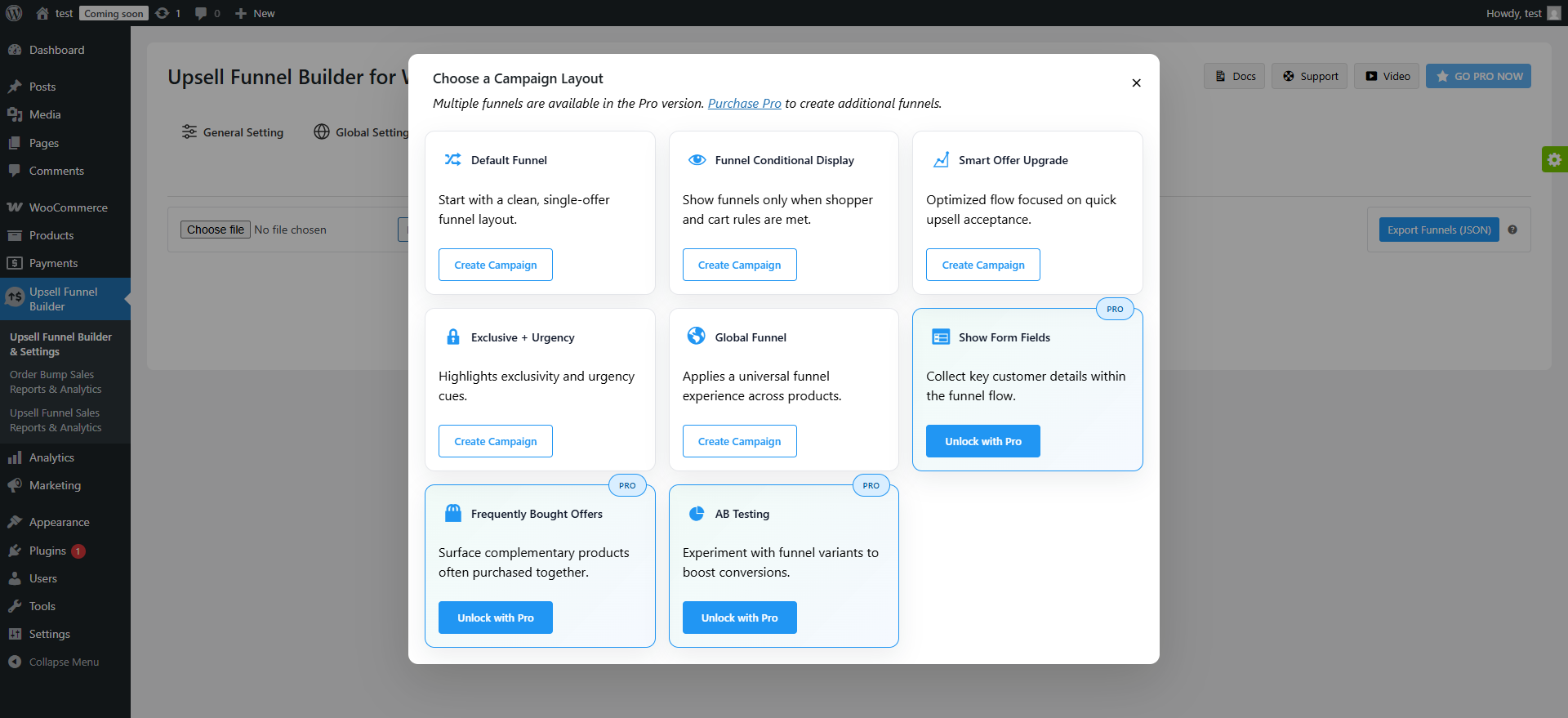Click GO PRO NOW button
This screenshot has width=1568, height=718.
coord(1479,76)
